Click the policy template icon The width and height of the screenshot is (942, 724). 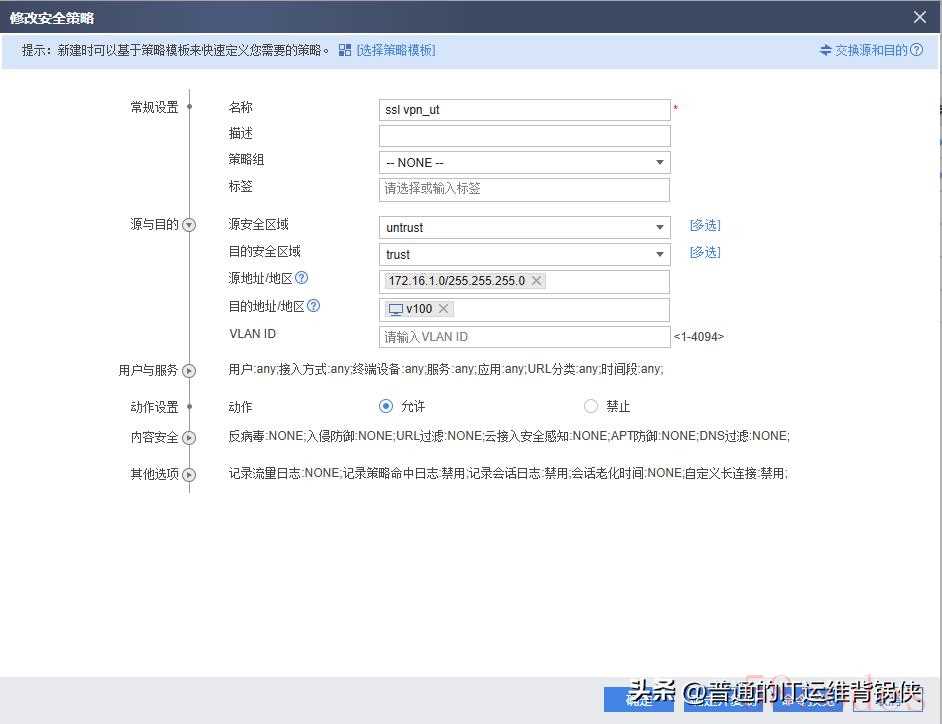(345, 50)
